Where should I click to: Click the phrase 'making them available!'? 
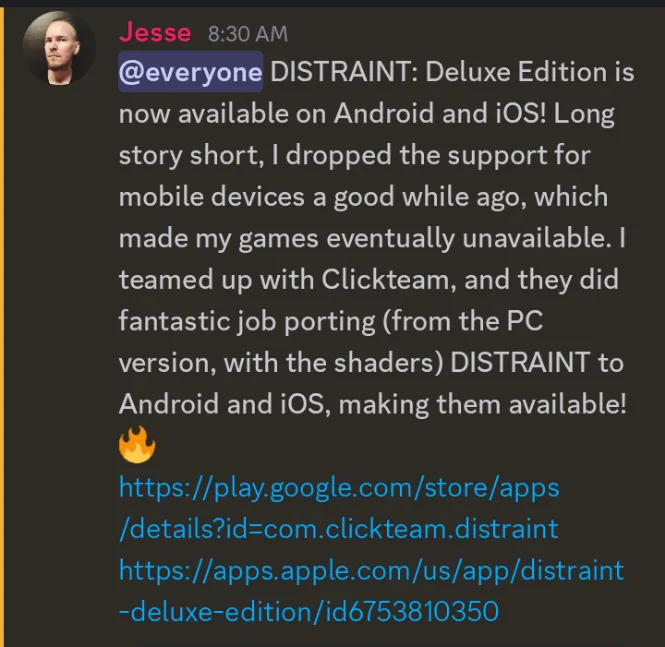[482, 404]
